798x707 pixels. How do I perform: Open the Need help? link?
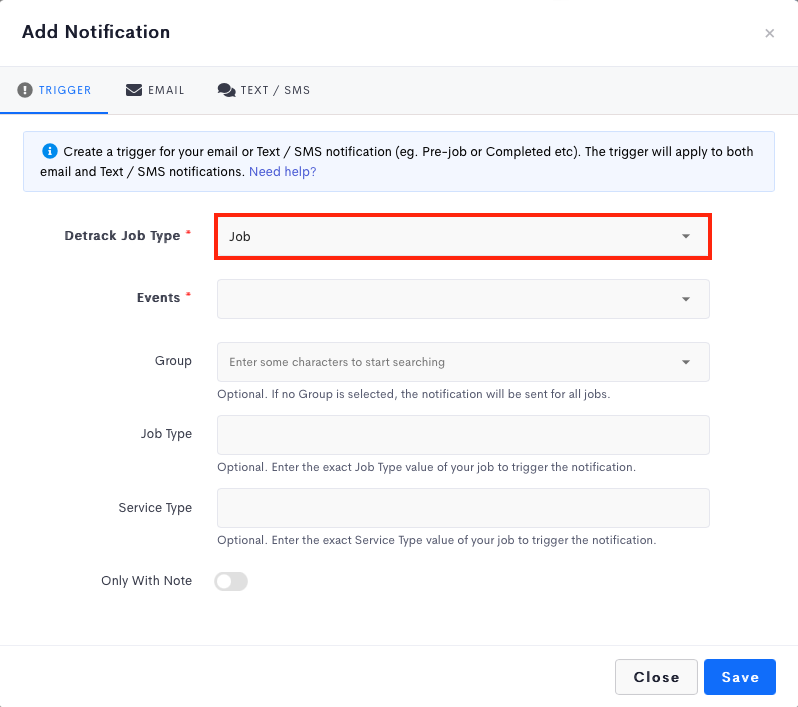282,172
